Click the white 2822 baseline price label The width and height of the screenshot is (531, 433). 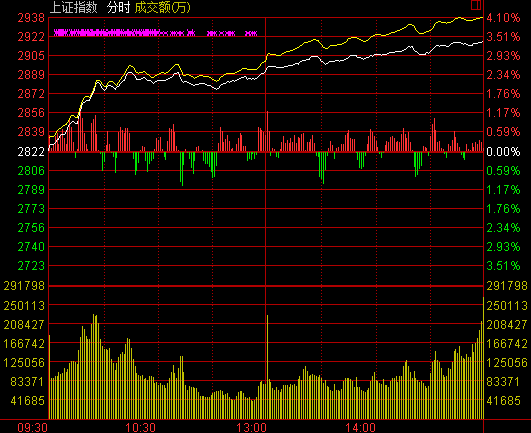[x=31, y=151]
